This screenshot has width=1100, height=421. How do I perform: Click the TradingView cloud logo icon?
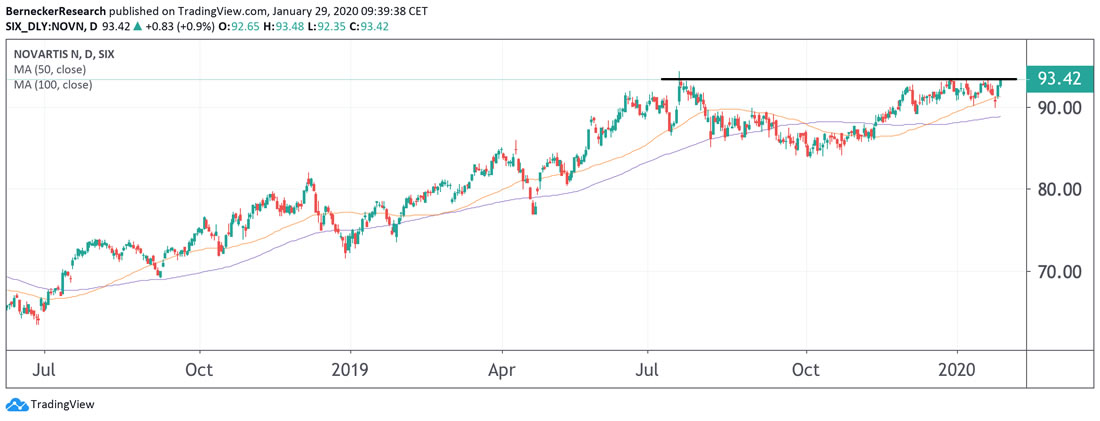(x=16, y=404)
